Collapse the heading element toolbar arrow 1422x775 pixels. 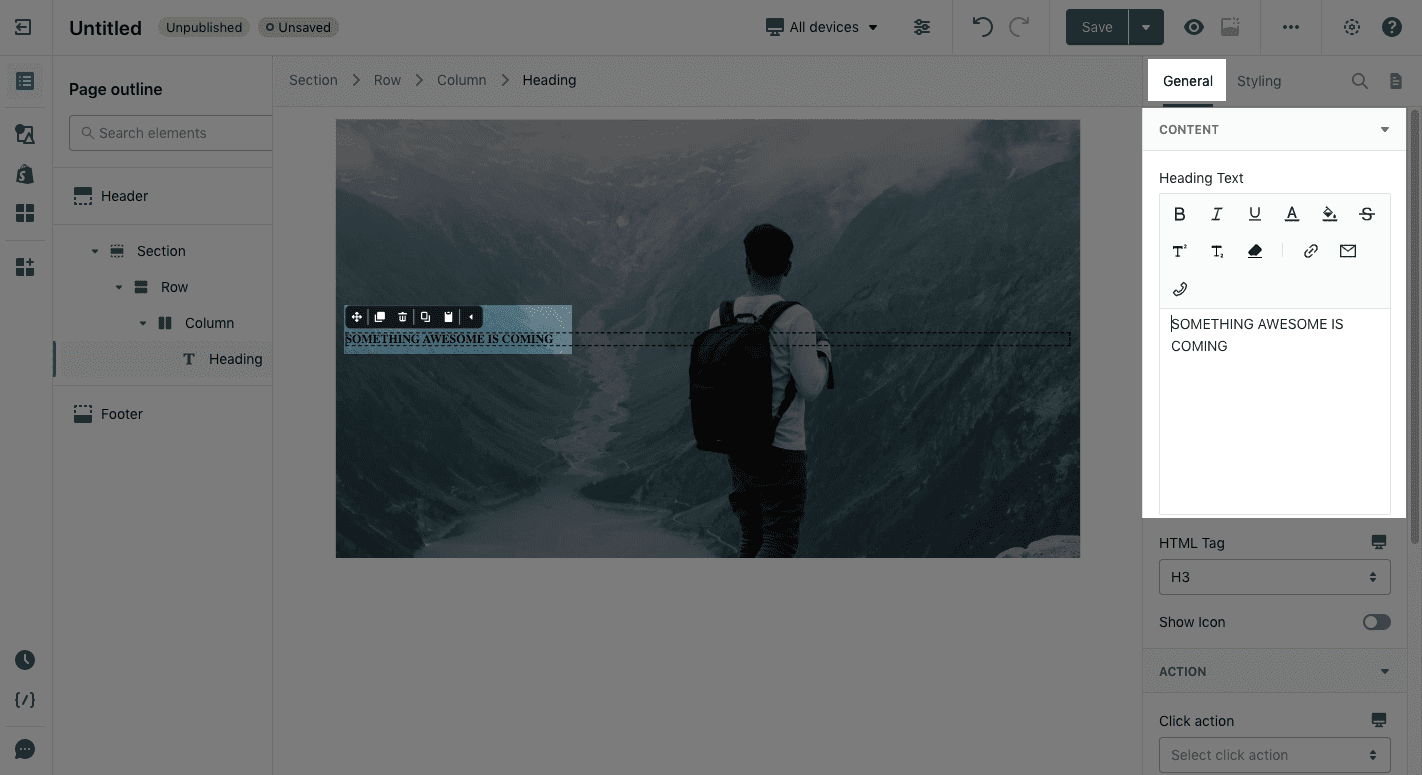471,317
